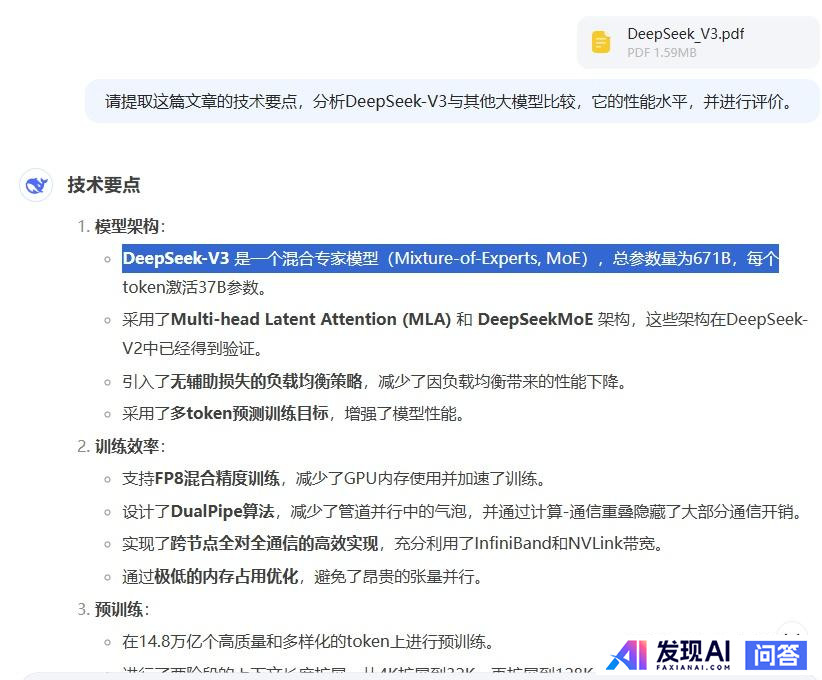Click the 14.8万亿 token pretraining line

point(308,642)
